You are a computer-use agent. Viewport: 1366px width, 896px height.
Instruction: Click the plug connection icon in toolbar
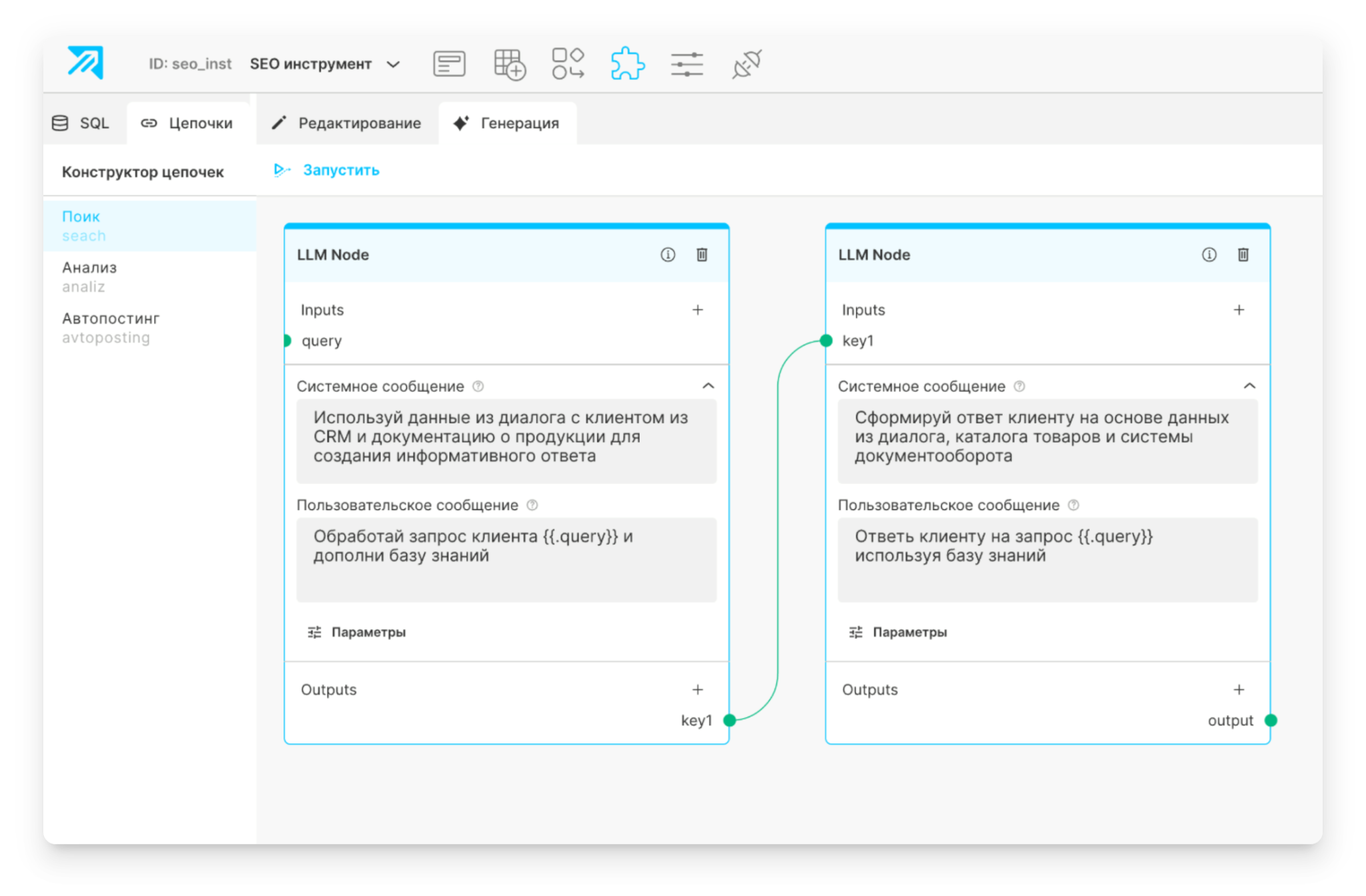point(746,64)
